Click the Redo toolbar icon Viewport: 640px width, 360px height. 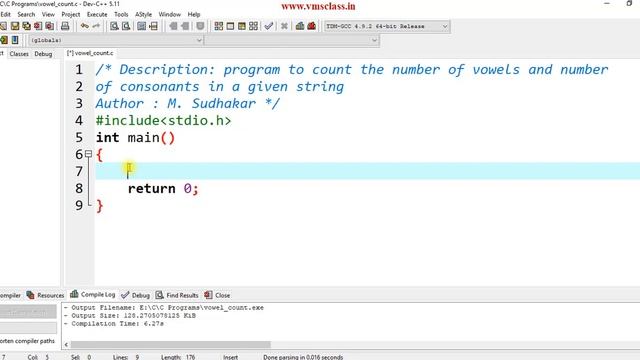point(96,26)
